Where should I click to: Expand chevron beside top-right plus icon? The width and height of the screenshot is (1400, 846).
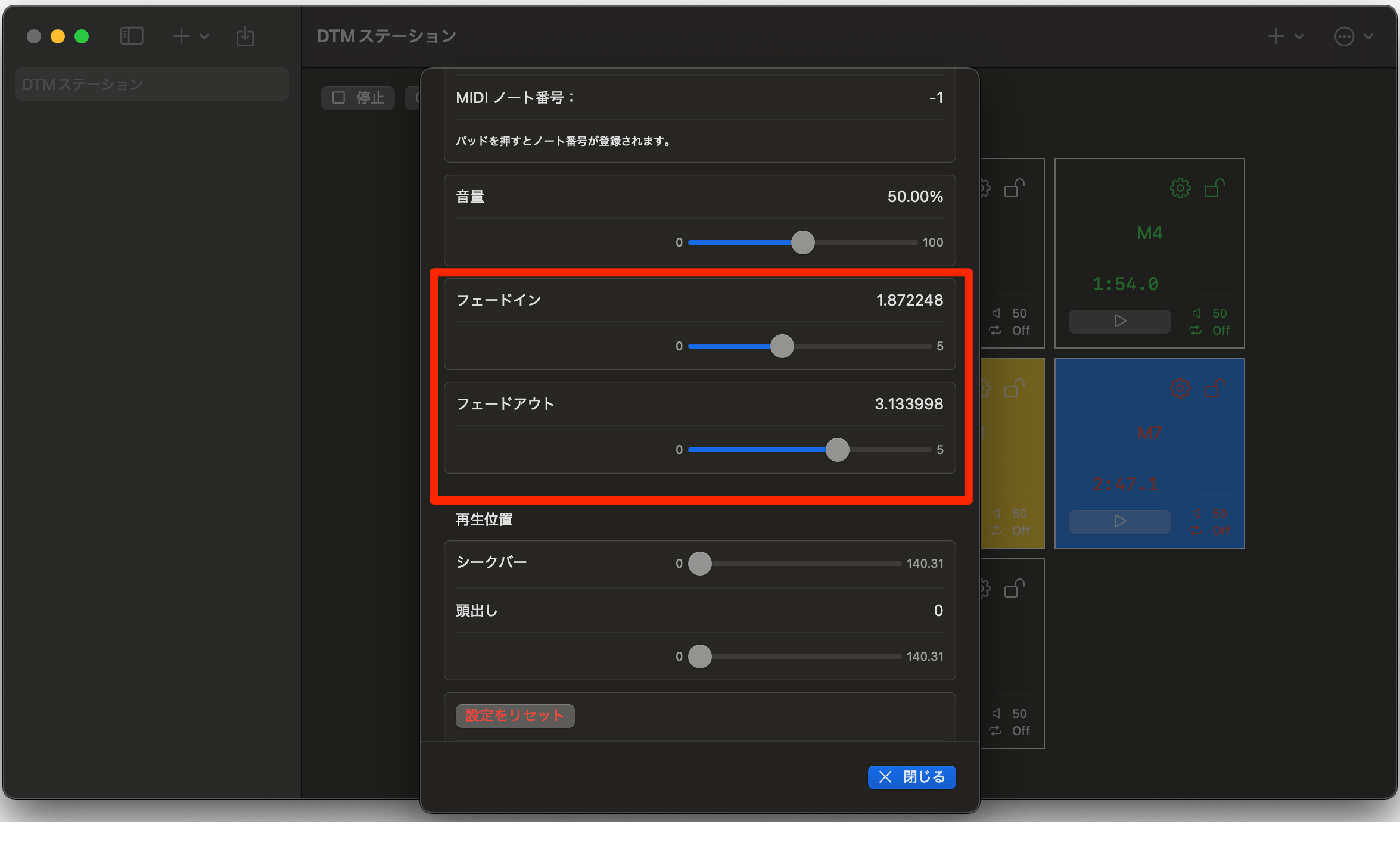1300,36
